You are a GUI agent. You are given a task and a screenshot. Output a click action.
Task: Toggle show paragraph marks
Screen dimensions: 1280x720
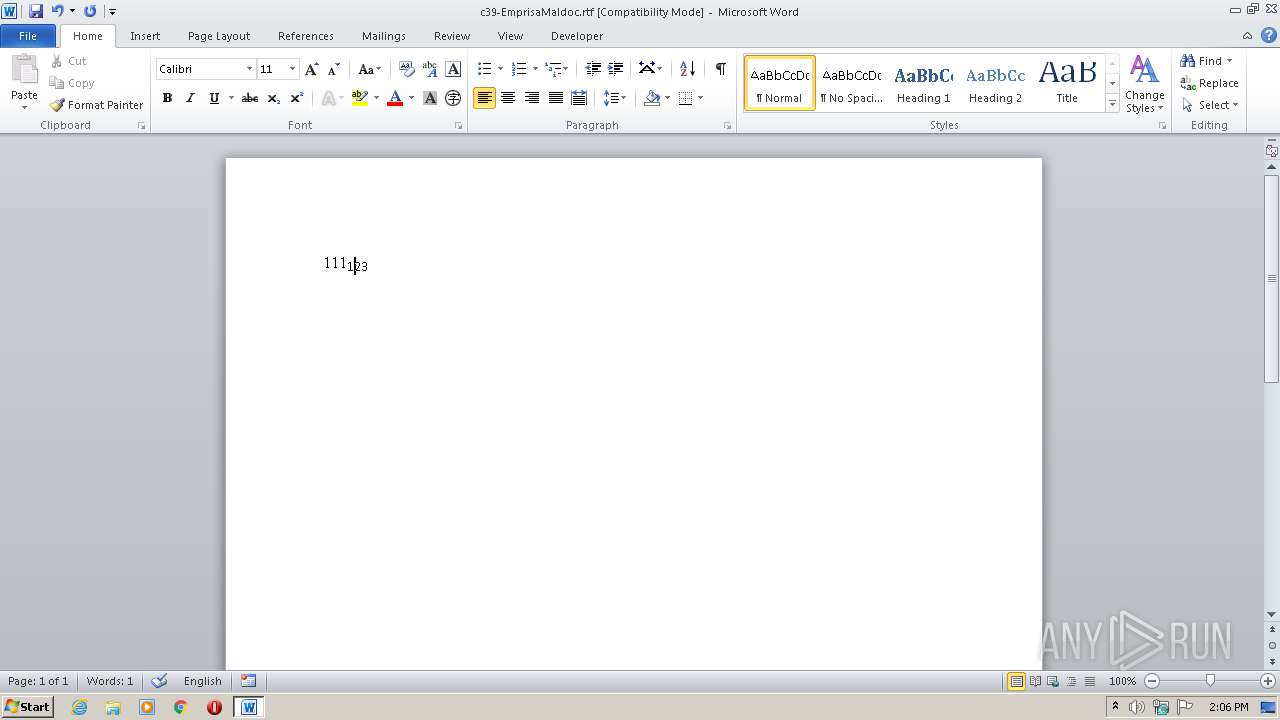[x=720, y=69]
